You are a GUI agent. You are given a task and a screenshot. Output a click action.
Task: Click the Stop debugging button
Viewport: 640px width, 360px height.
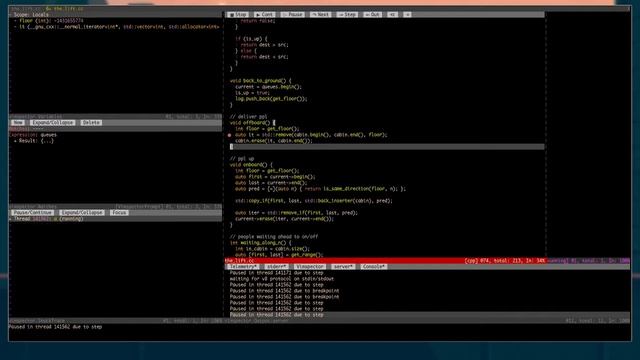[238, 14]
